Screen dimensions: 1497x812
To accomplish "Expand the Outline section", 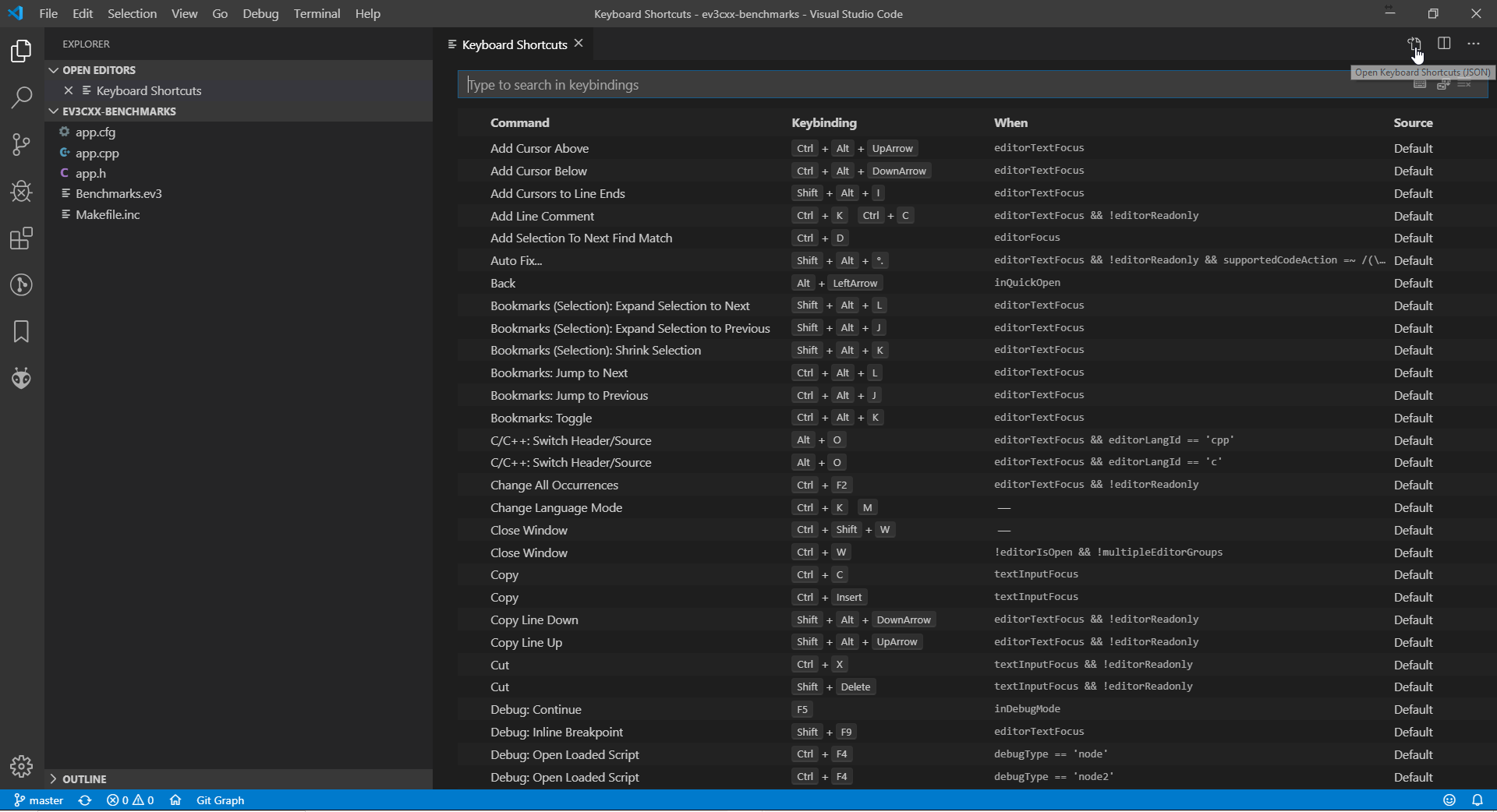I will pos(239,779).
